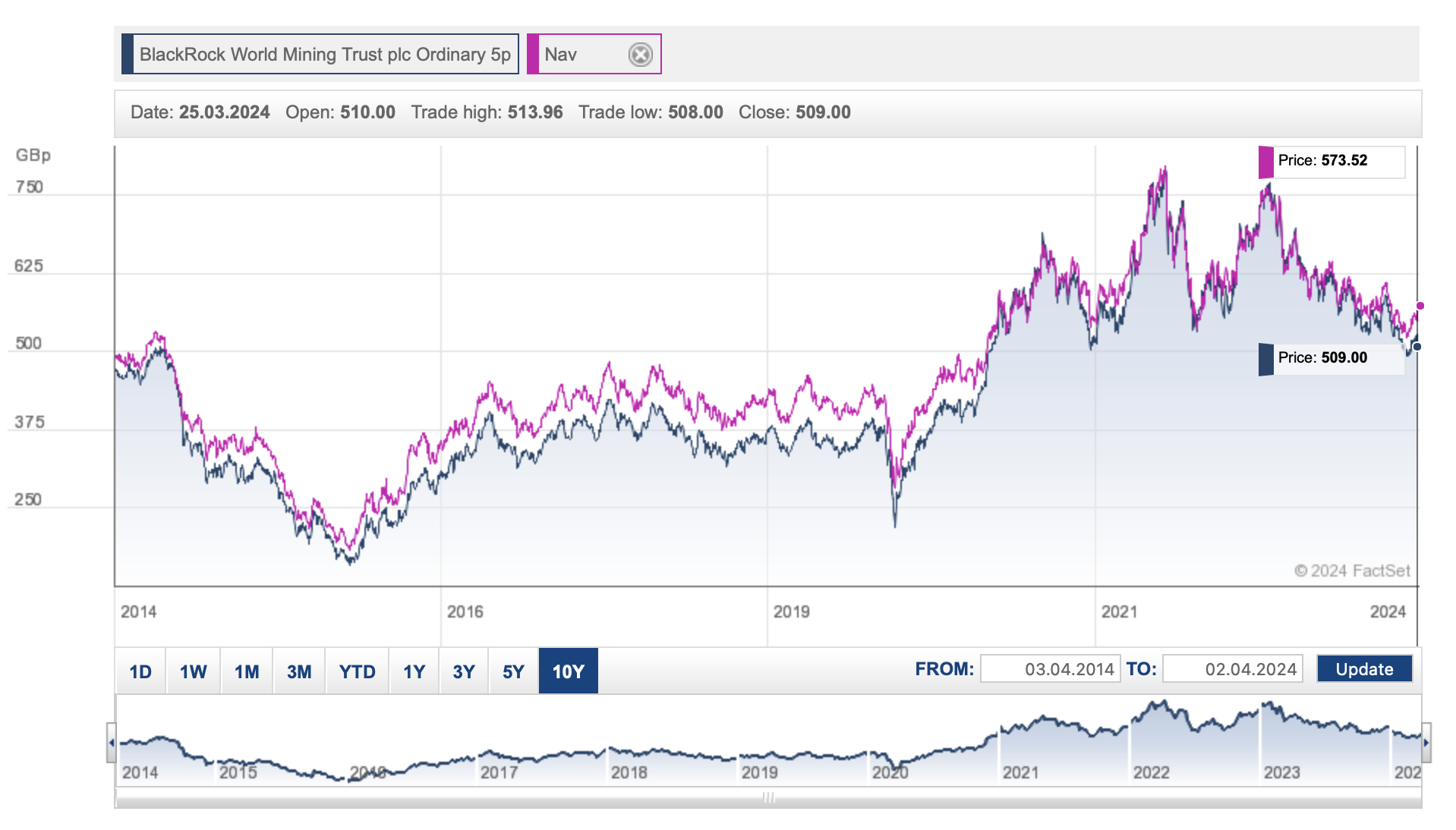
Task: Select the 1W time range
Action: (193, 671)
